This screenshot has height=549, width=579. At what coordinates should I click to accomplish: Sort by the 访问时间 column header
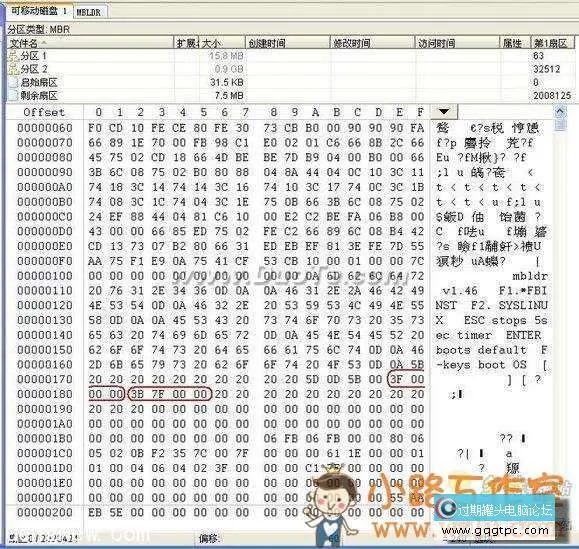click(457, 43)
